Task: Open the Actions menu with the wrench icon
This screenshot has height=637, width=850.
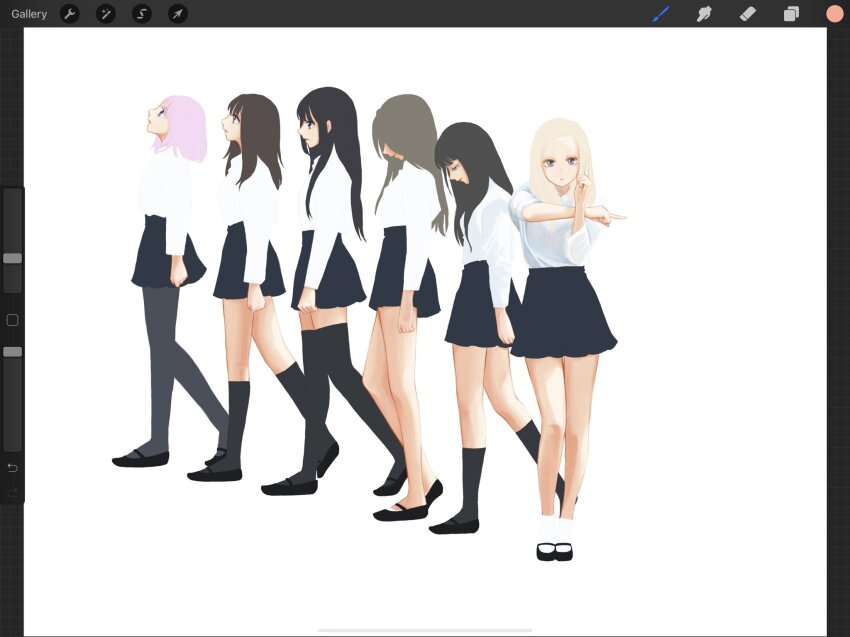Action: pos(69,14)
